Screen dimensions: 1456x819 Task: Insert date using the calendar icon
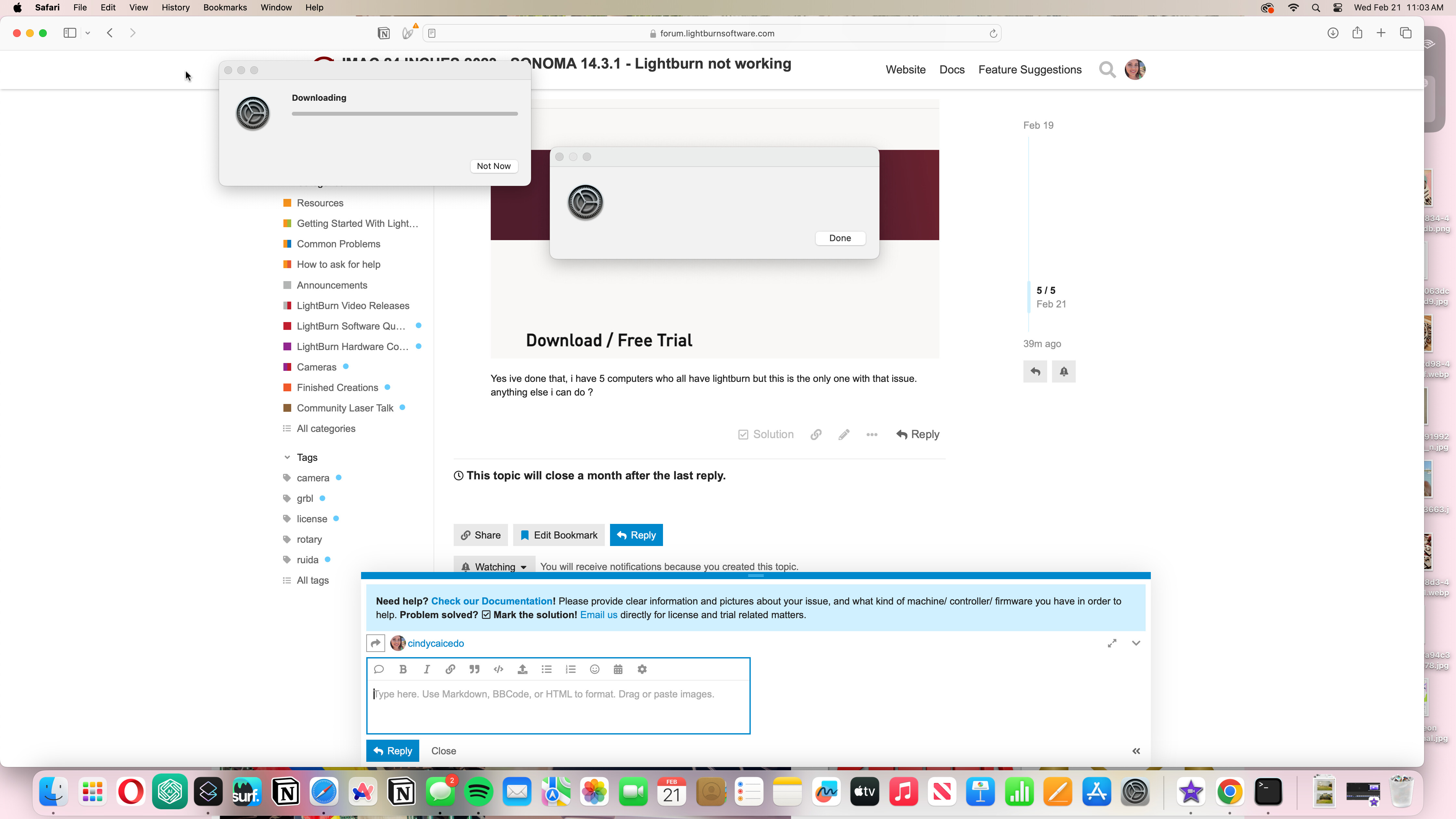point(618,669)
